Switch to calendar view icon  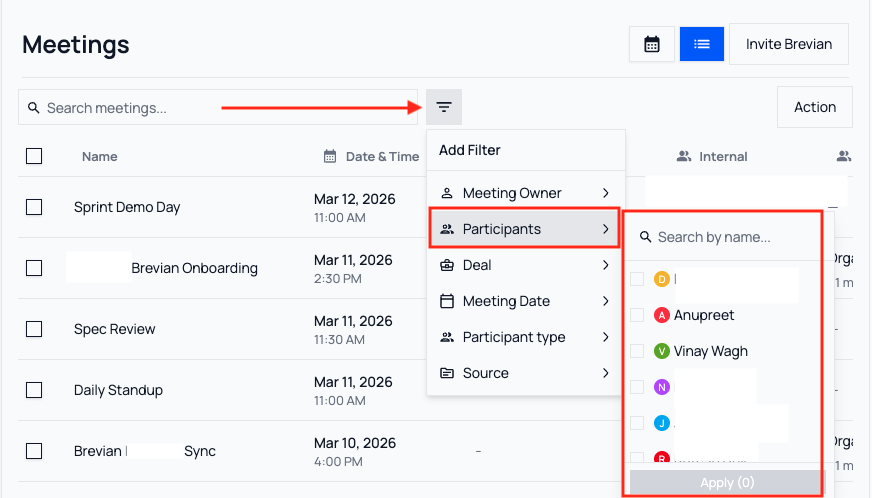point(652,44)
